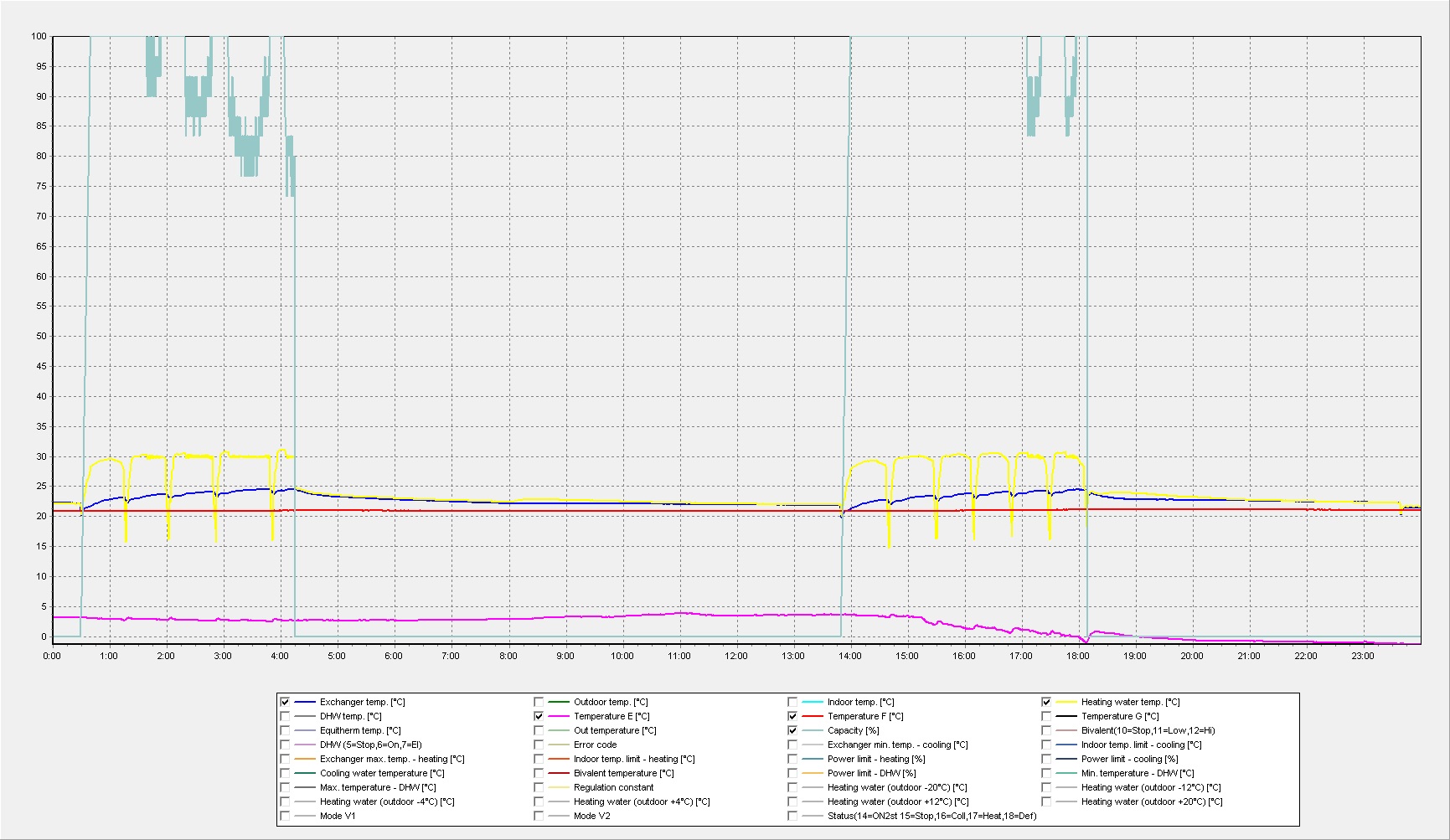Click the 23:00 time axis label
The width and height of the screenshot is (1450, 840).
1363,656
